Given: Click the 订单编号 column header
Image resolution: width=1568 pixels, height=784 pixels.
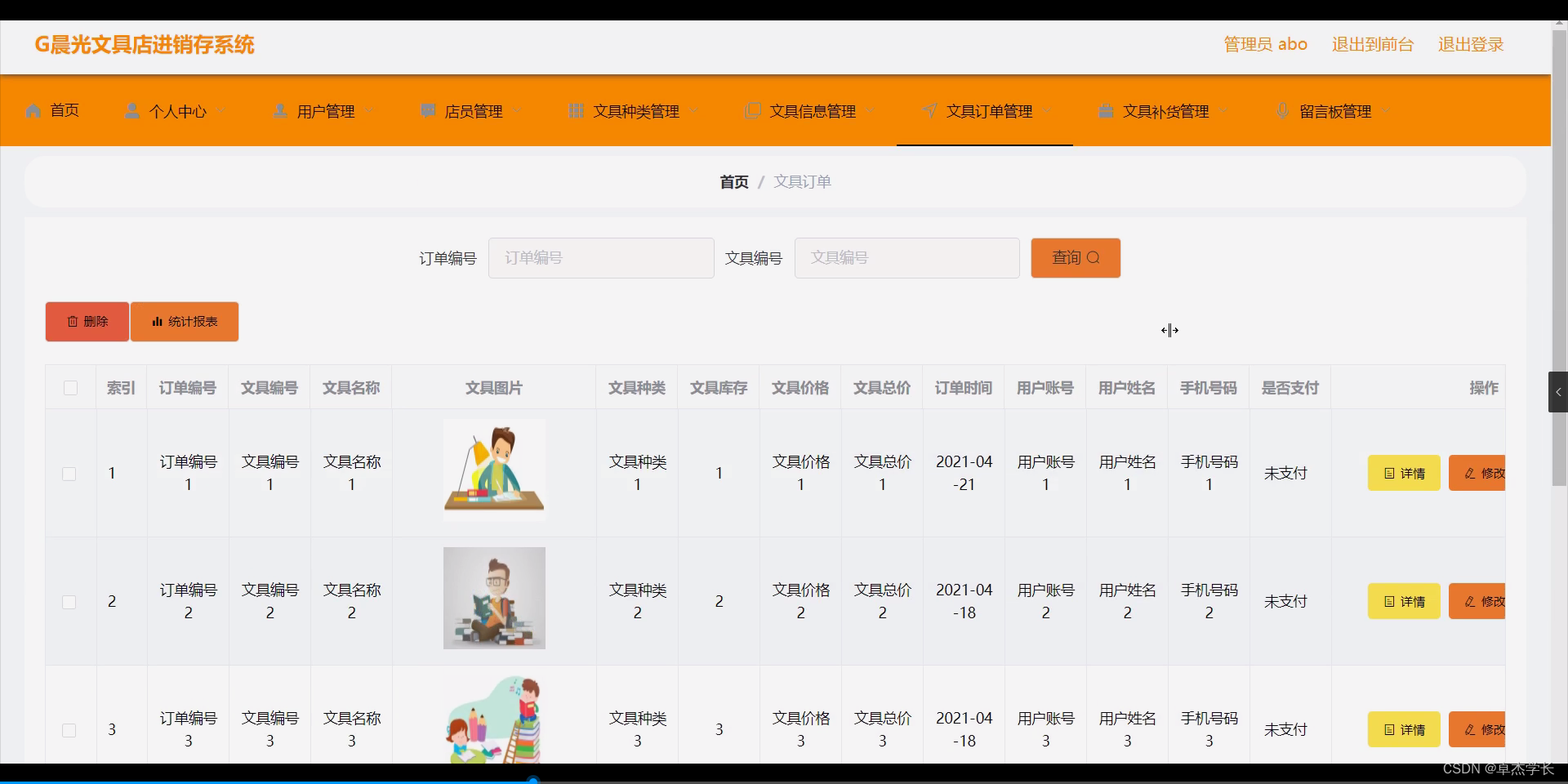Looking at the screenshot, I should tap(188, 388).
